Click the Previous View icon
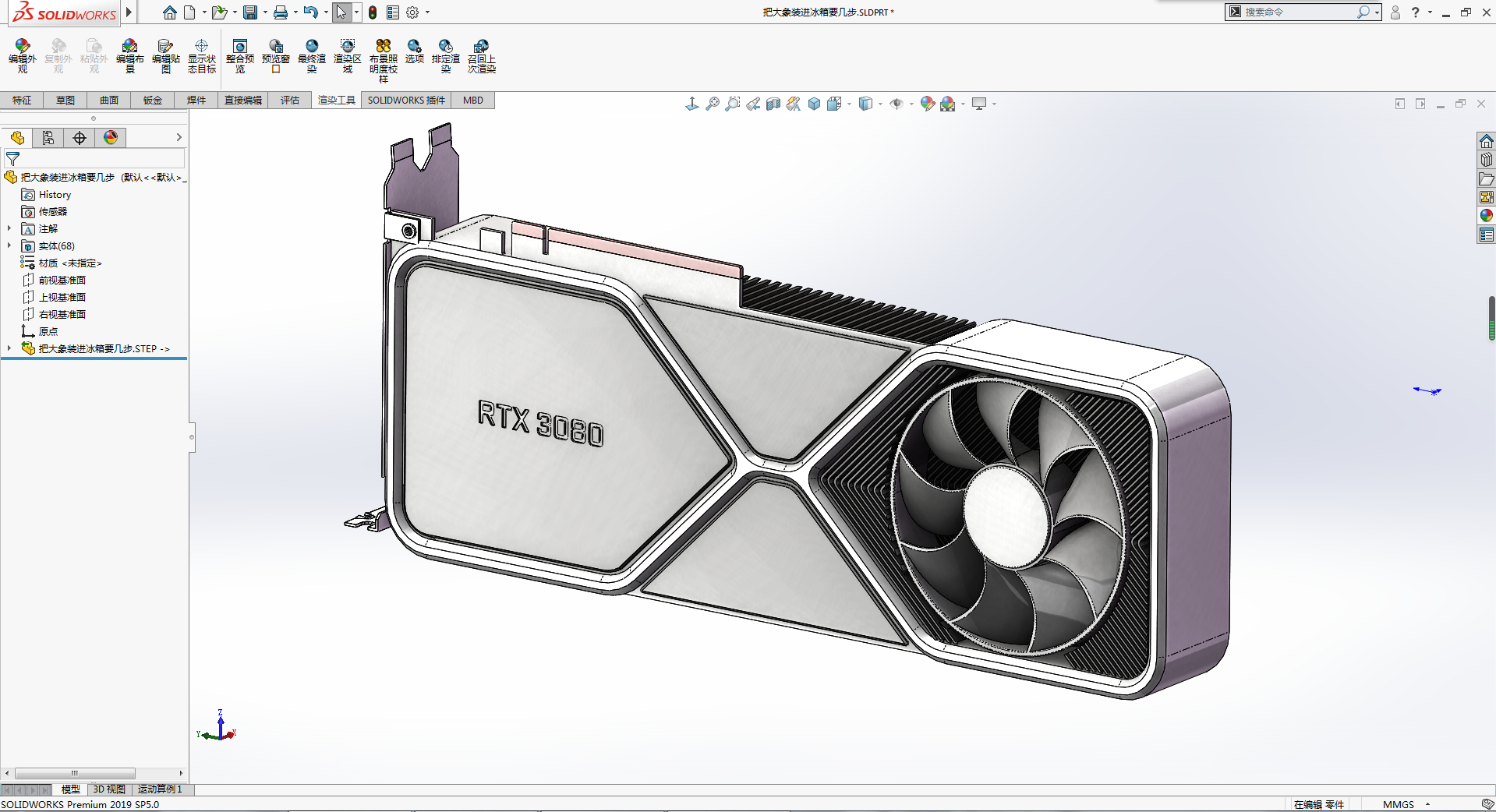Image resolution: width=1496 pixels, height=812 pixels. pyautogui.click(x=753, y=104)
